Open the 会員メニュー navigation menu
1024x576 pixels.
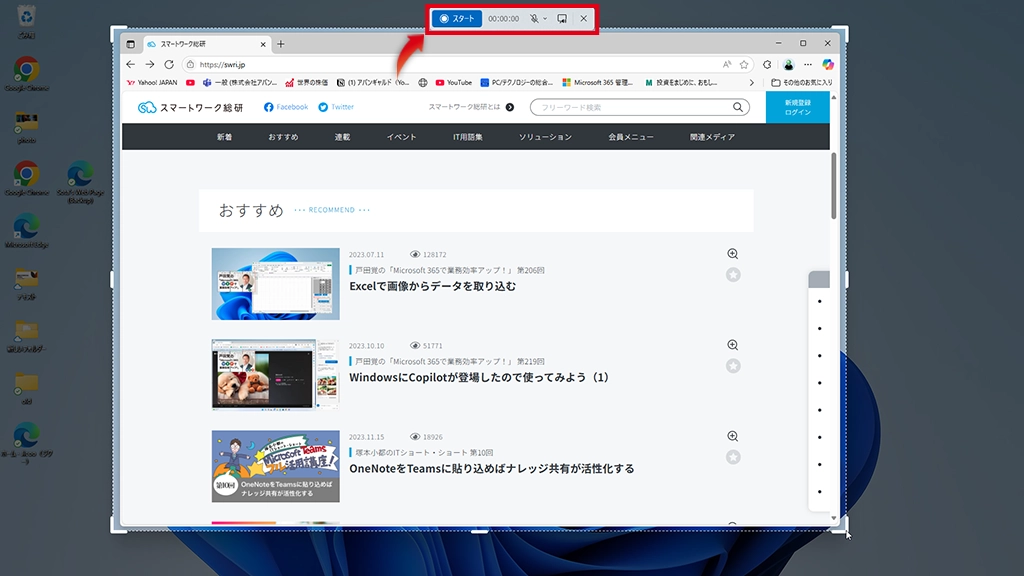pos(631,137)
